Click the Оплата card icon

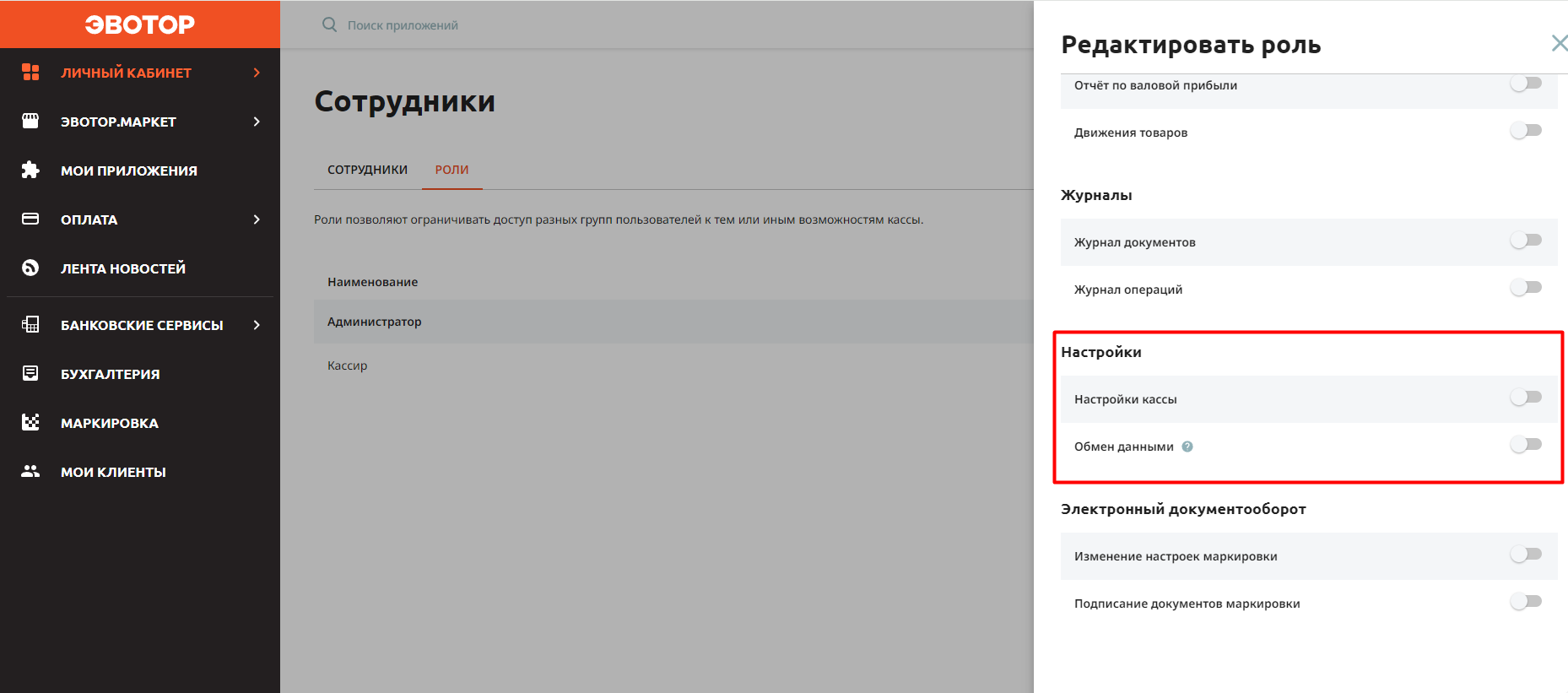pos(30,219)
